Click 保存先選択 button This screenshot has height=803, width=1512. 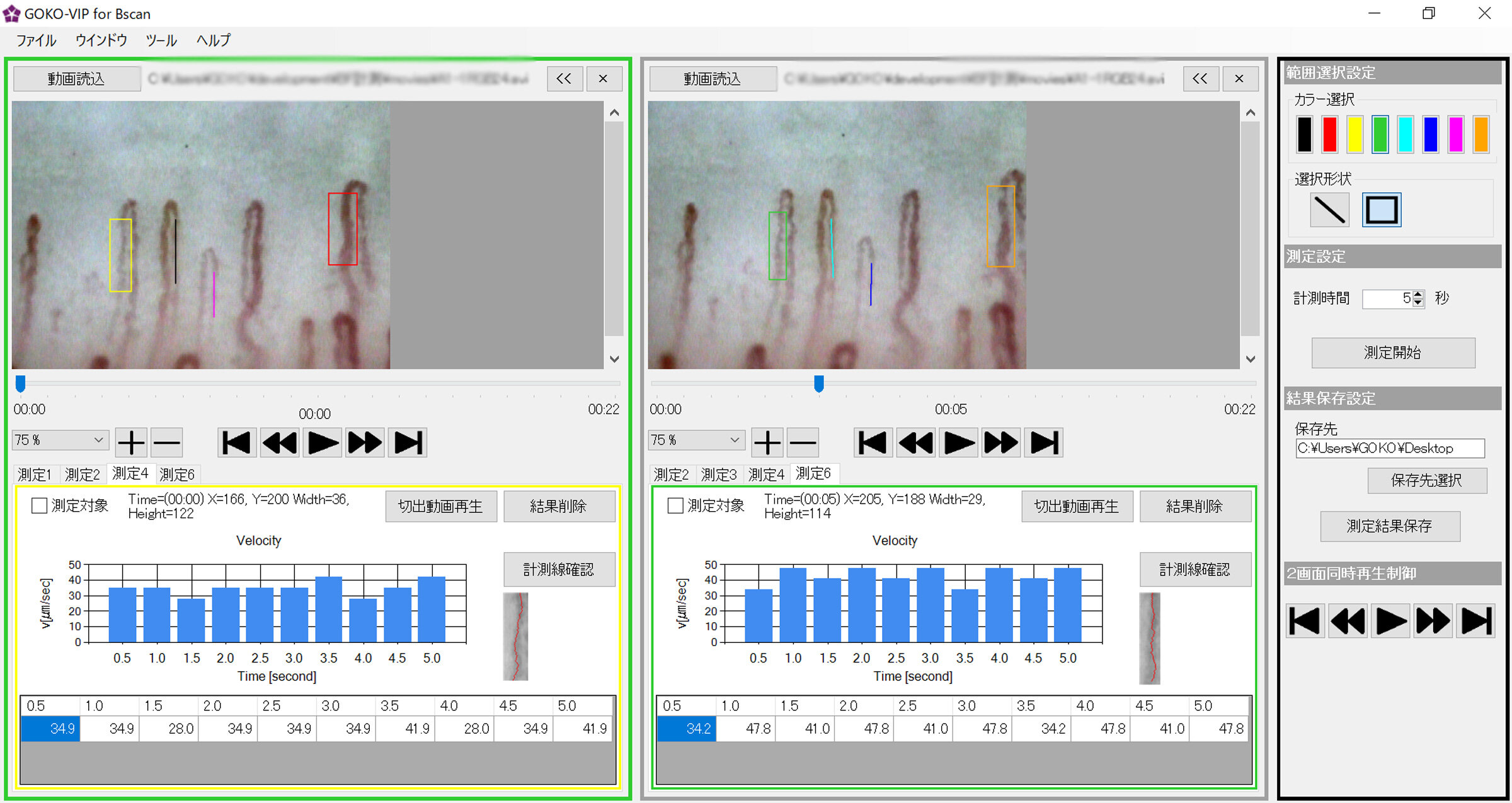click(1426, 480)
